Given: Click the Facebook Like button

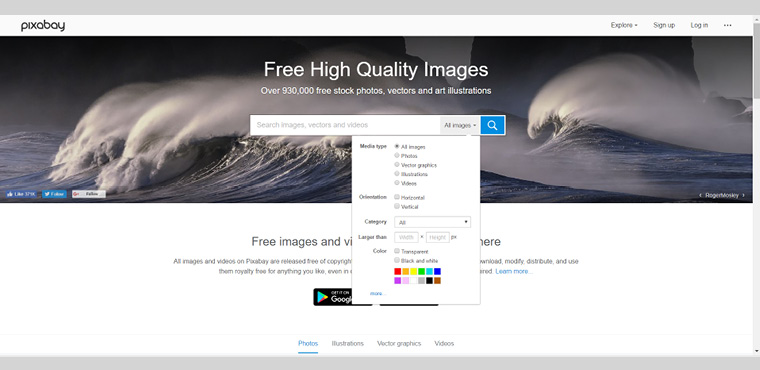Looking at the screenshot, I should [x=21, y=194].
